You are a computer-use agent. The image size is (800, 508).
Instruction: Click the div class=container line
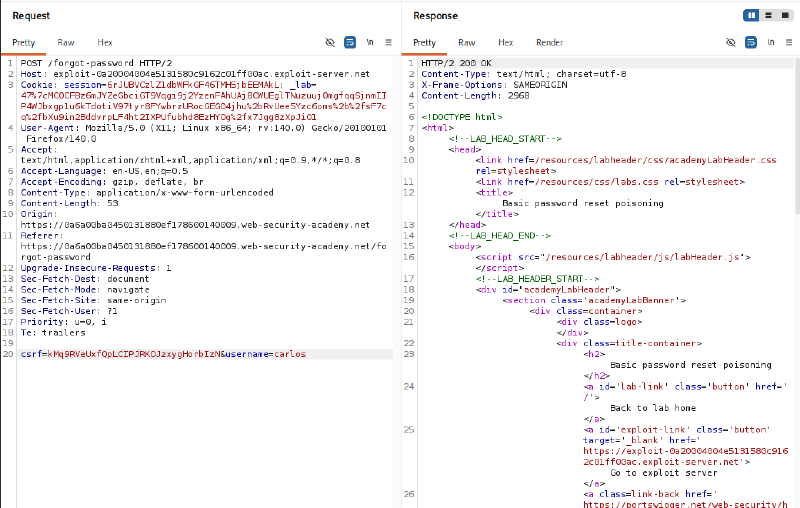click(x=586, y=311)
